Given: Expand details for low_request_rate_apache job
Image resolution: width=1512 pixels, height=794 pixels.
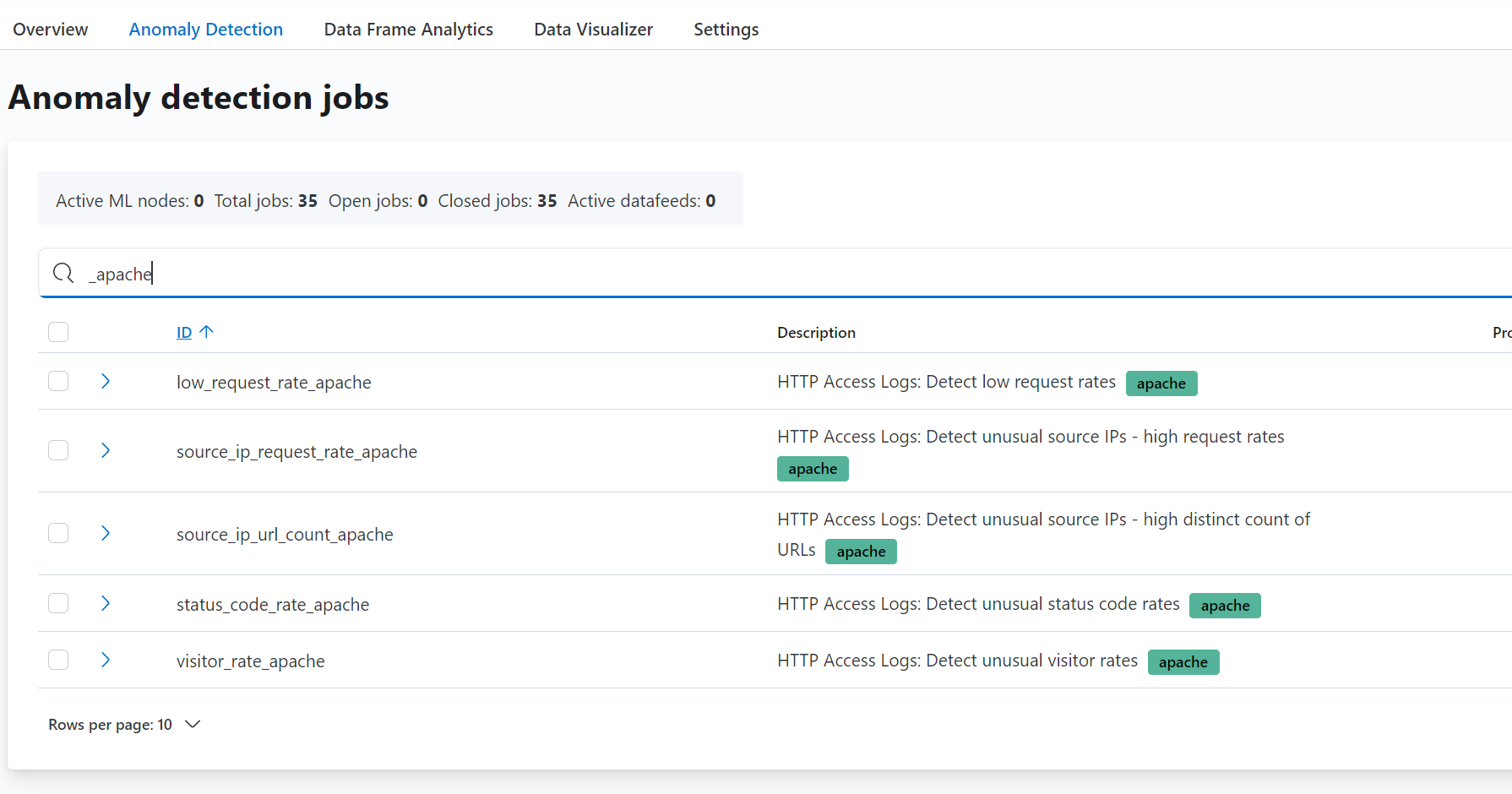Looking at the screenshot, I should click(106, 381).
